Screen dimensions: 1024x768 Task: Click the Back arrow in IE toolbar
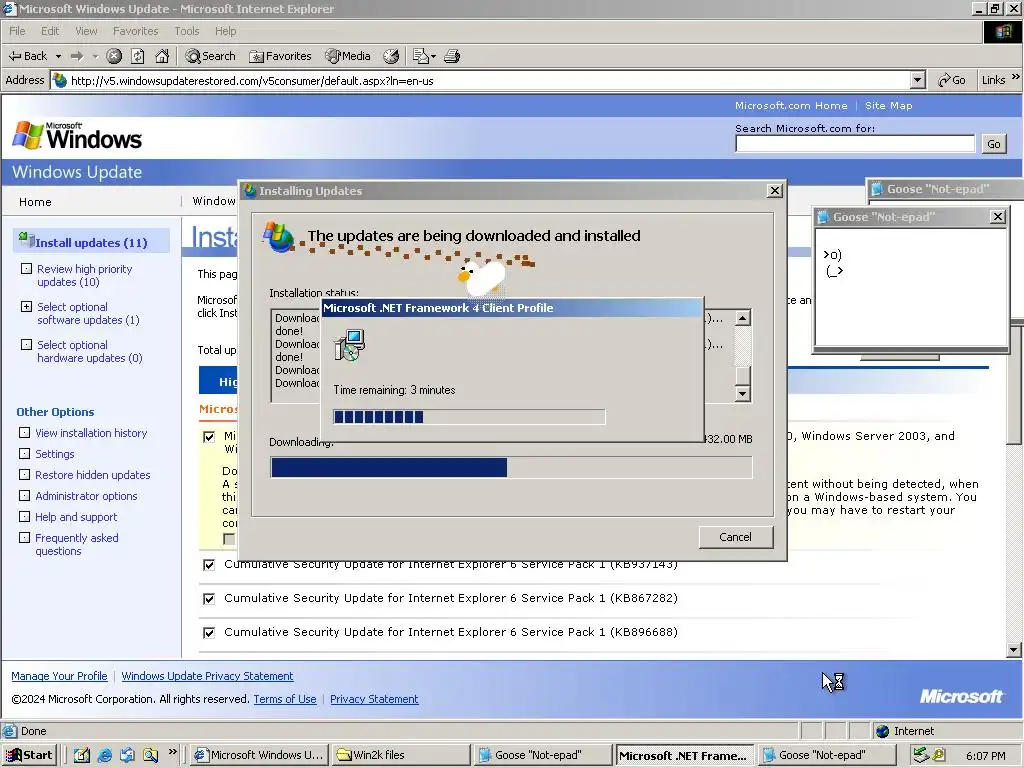pos(26,56)
